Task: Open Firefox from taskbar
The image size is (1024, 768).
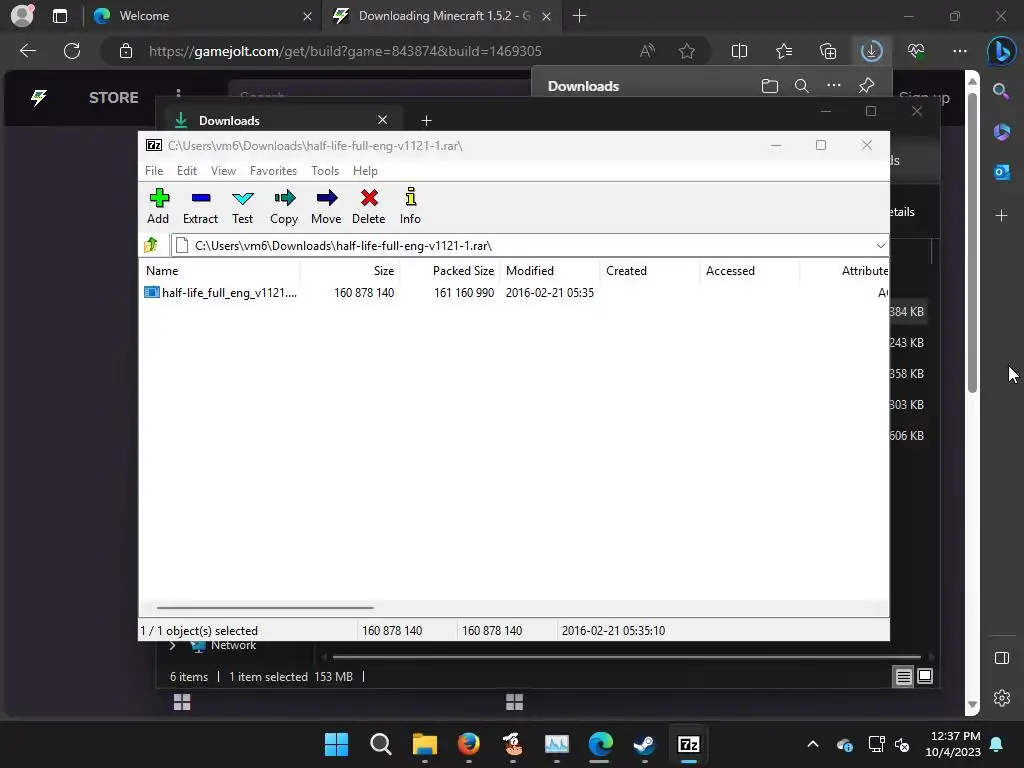Action: (468, 744)
